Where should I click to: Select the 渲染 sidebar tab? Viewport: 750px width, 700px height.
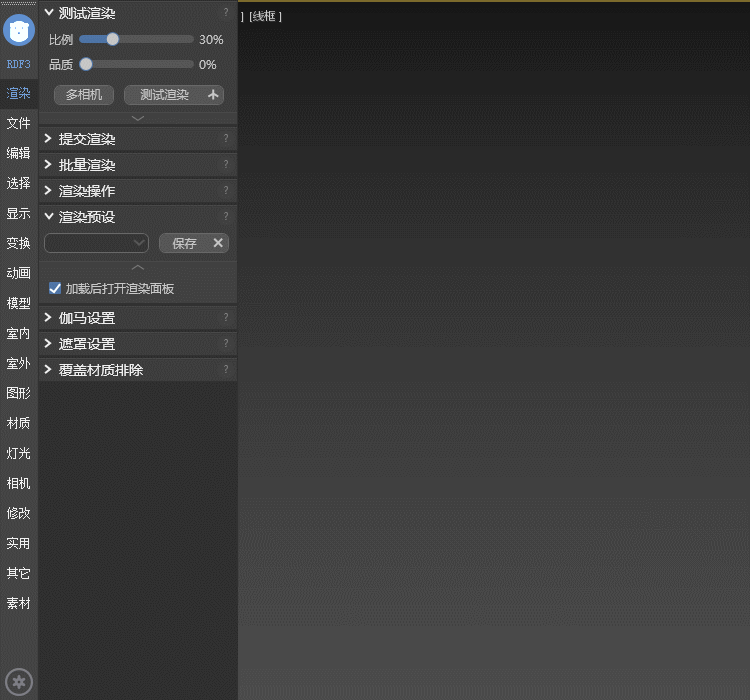[19, 93]
